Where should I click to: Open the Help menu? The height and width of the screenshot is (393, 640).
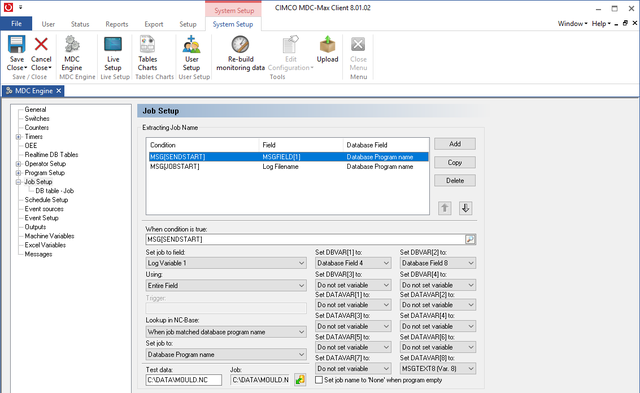pyautogui.click(x=601, y=24)
